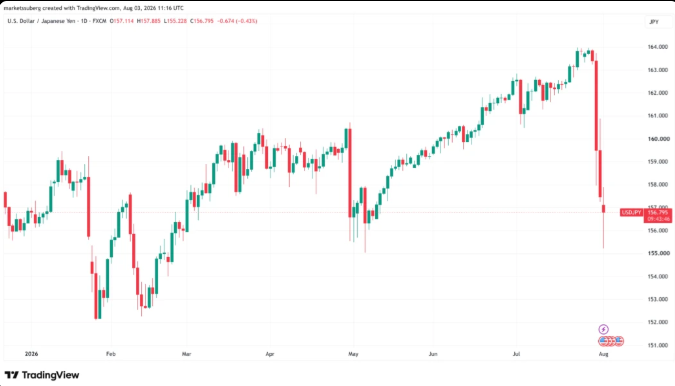This screenshot has height=386, width=675.
Task: Click the 156.795 current price label
Action: coord(658,213)
